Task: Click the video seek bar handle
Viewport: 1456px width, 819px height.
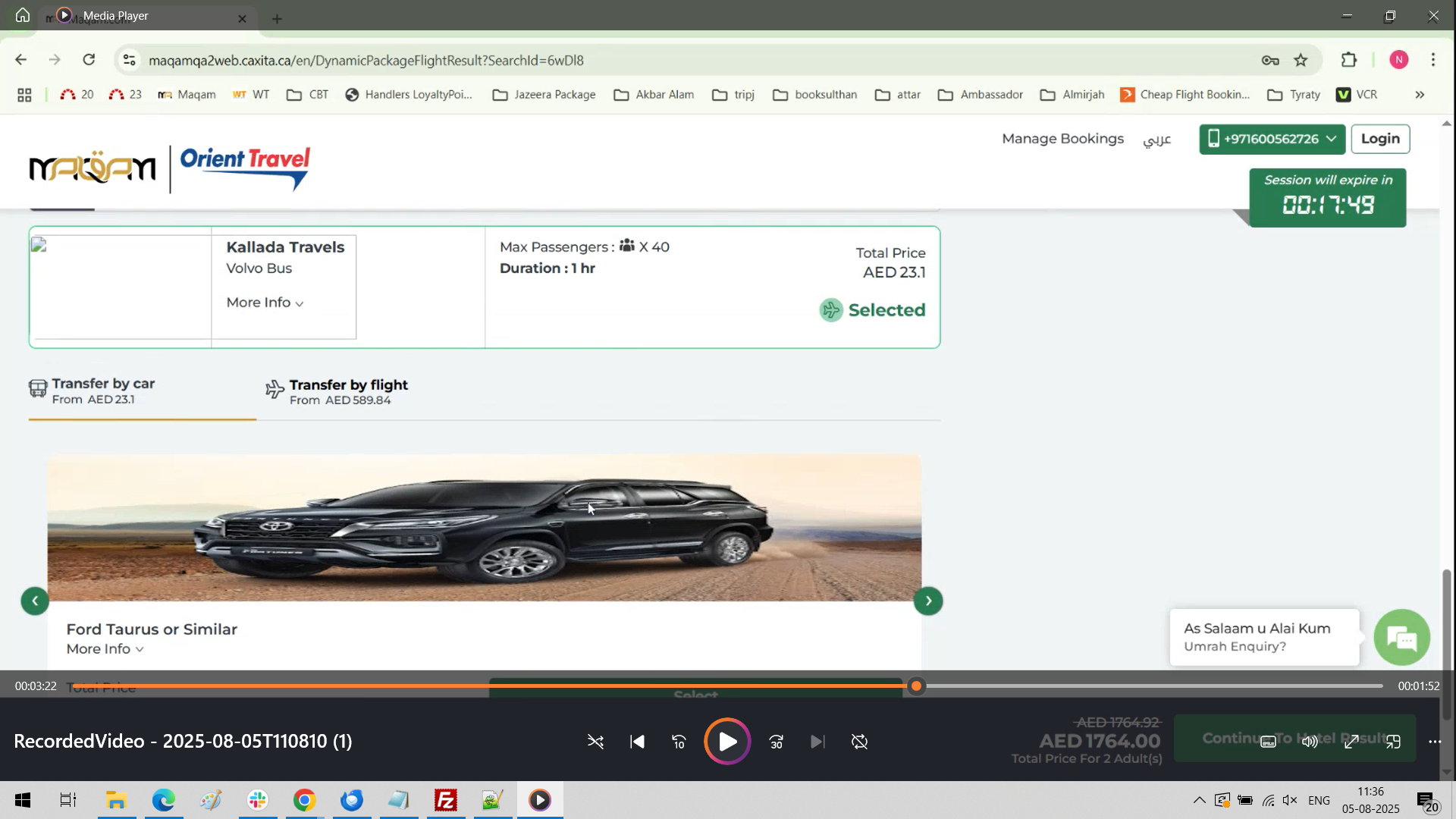Action: click(x=916, y=686)
